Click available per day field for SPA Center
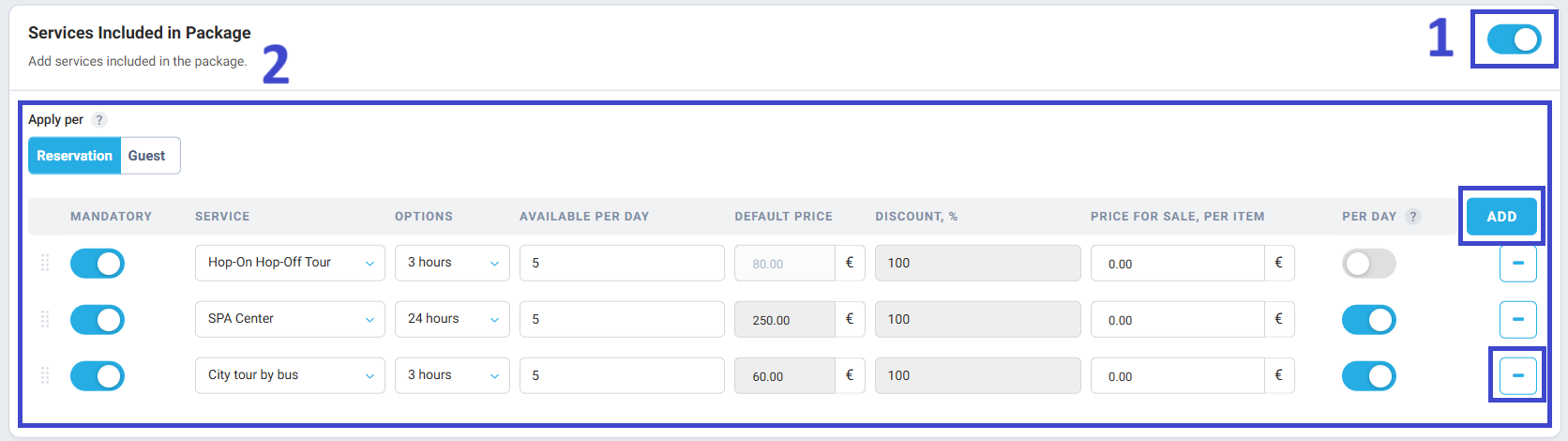This screenshot has width=1568, height=441. point(622,319)
